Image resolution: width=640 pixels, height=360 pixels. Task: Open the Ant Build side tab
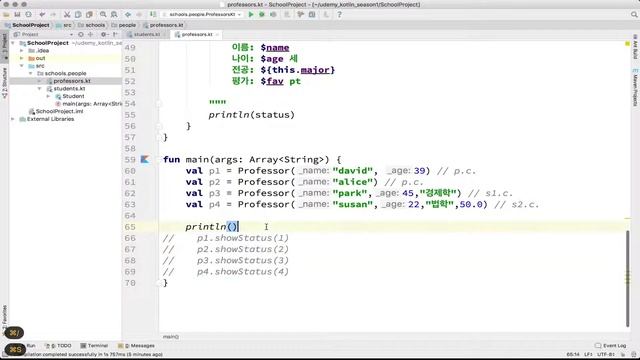pyautogui.click(x=635, y=47)
